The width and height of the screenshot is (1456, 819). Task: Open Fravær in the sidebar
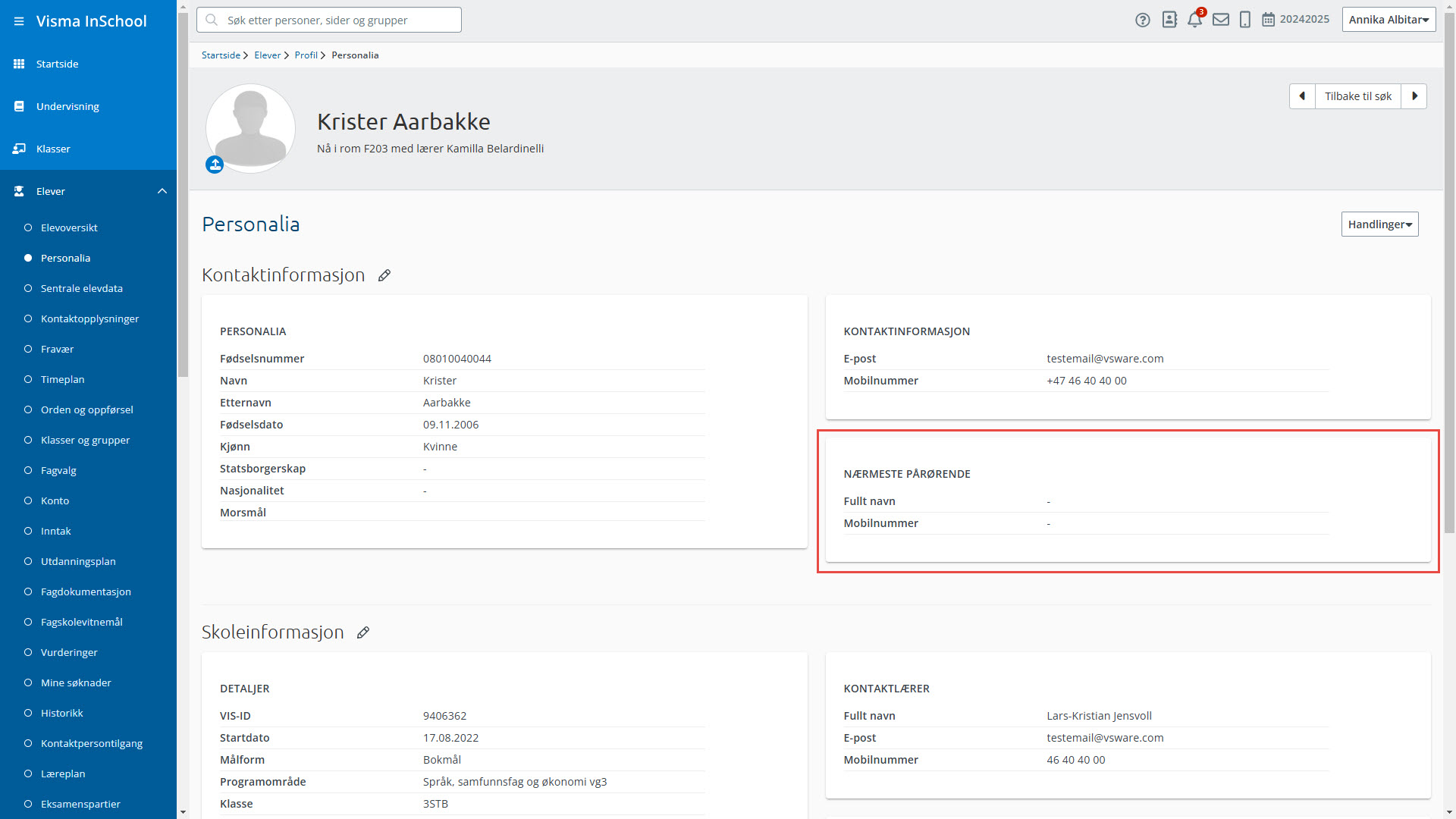[x=57, y=349]
